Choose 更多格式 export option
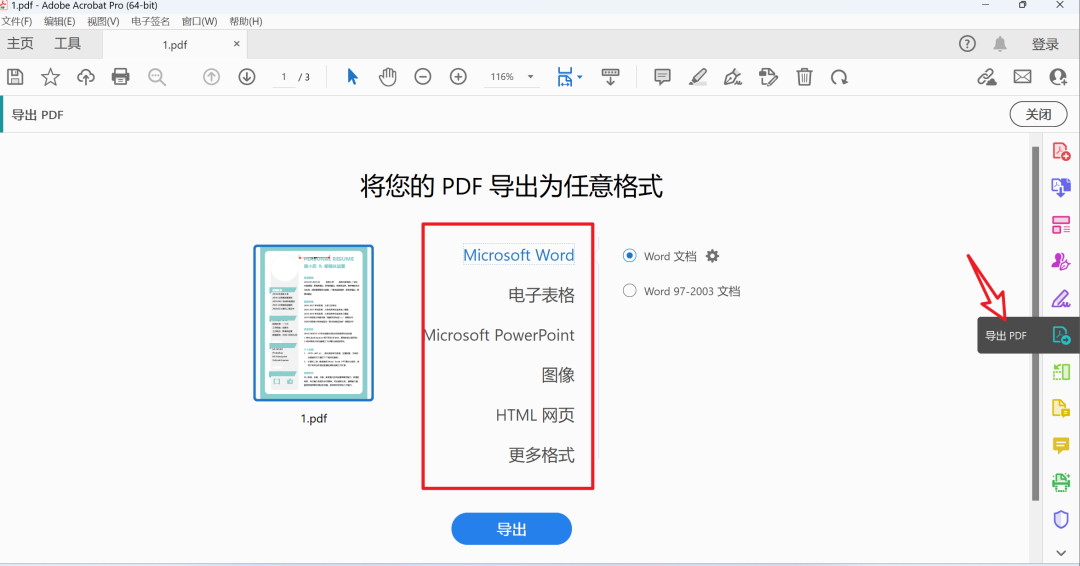The height and width of the screenshot is (566, 1080). click(x=541, y=455)
